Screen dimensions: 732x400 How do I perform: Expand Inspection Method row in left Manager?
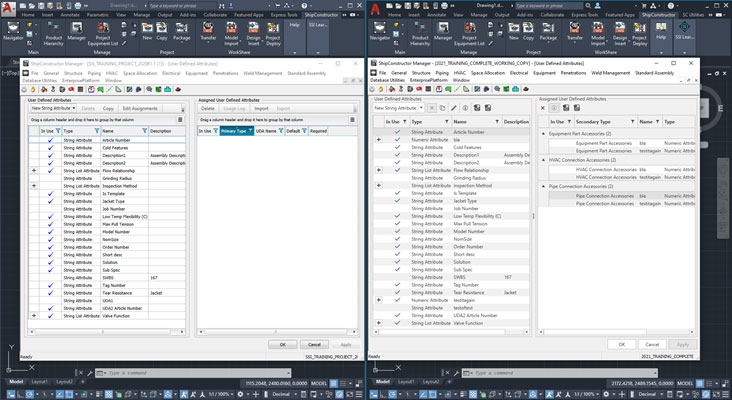[34, 186]
